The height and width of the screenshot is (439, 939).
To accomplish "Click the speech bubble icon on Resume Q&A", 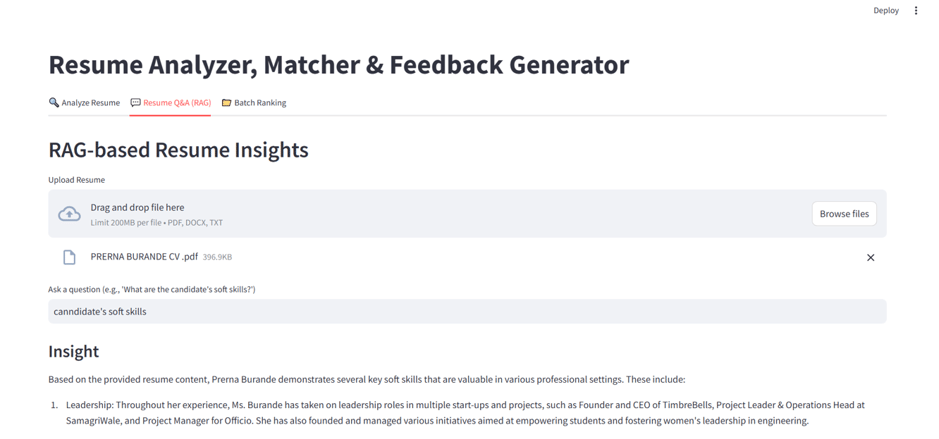I will 135,102.
